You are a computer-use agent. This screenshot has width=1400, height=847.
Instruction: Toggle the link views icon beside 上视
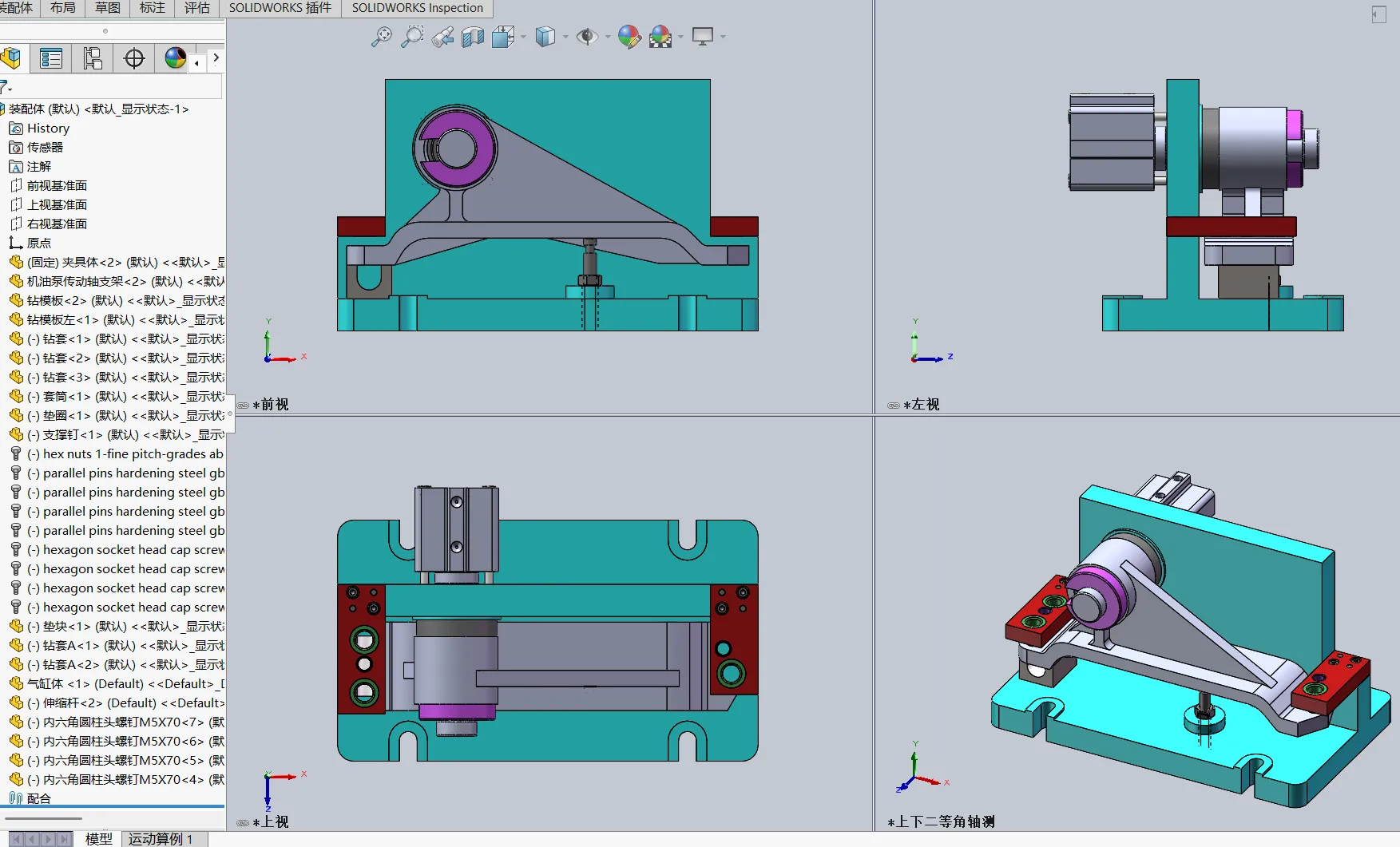pyautogui.click(x=243, y=823)
